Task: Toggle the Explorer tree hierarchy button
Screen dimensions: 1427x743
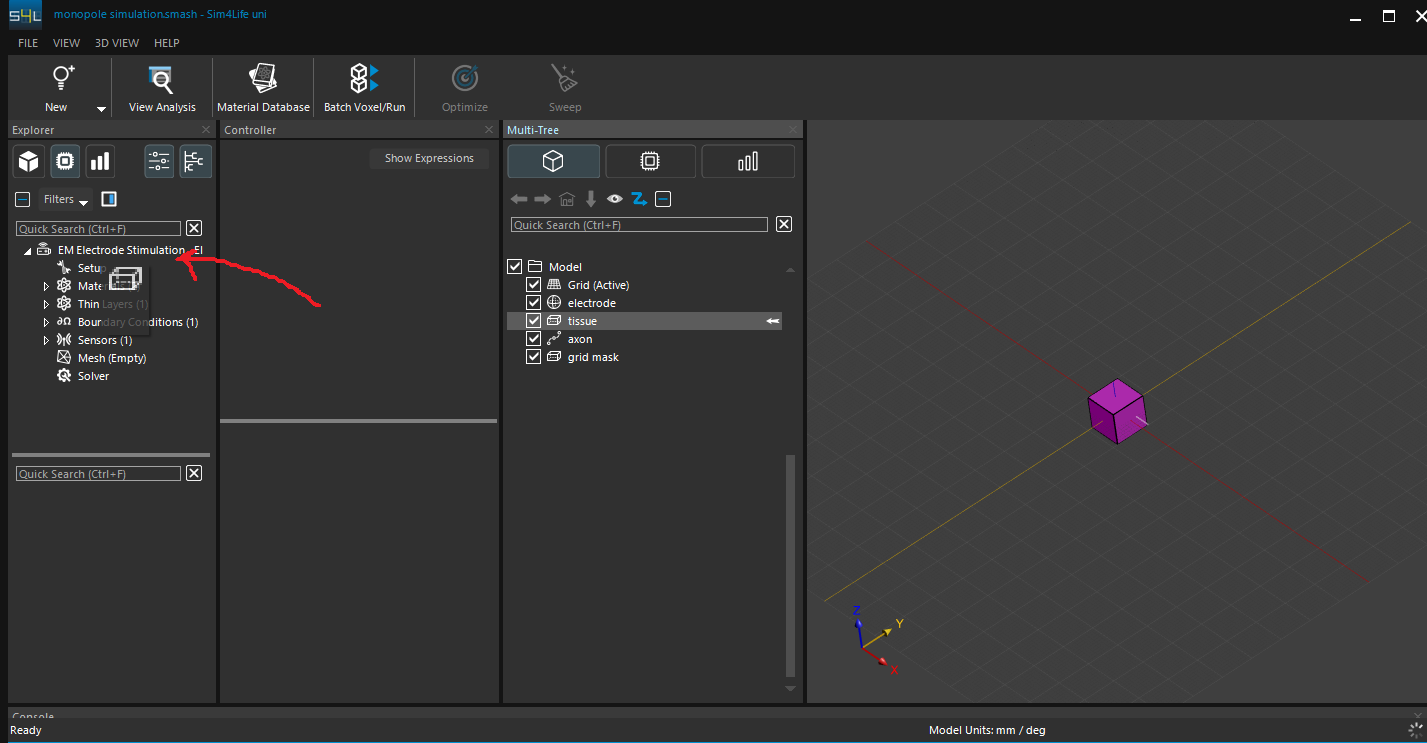Action: [x=195, y=161]
